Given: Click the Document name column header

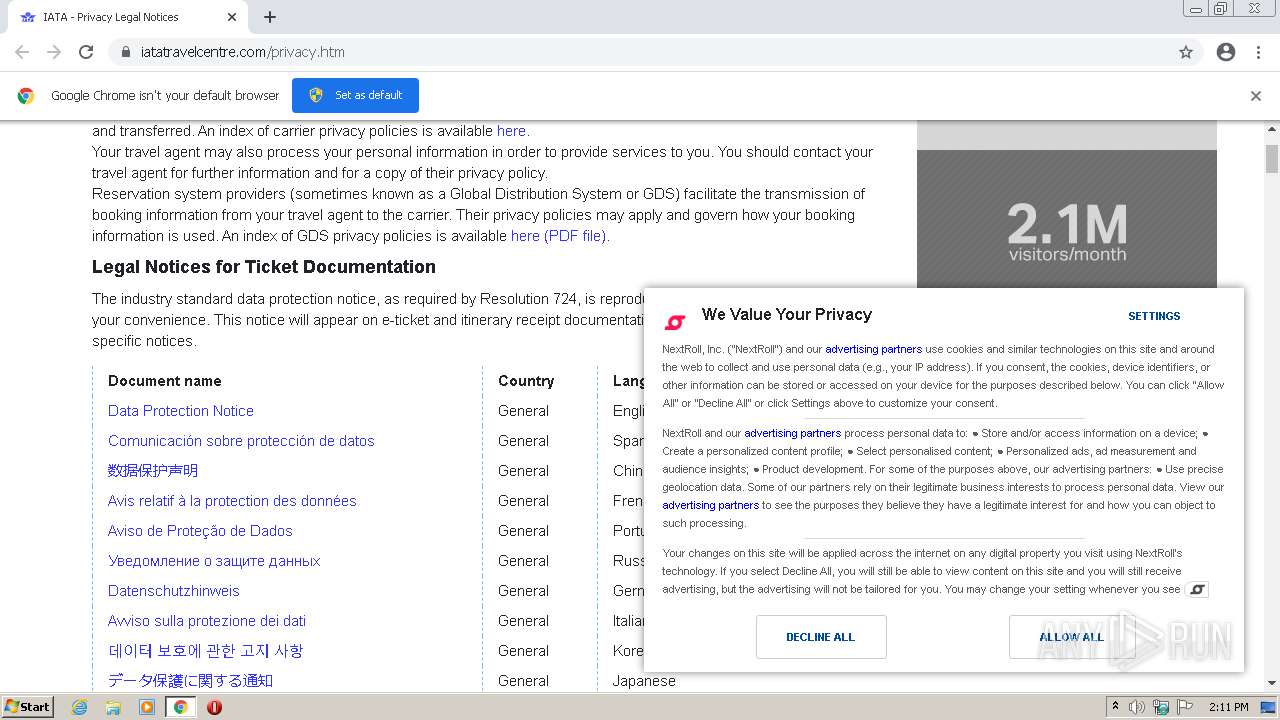Looking at the screenshot, I should point(165,381).
